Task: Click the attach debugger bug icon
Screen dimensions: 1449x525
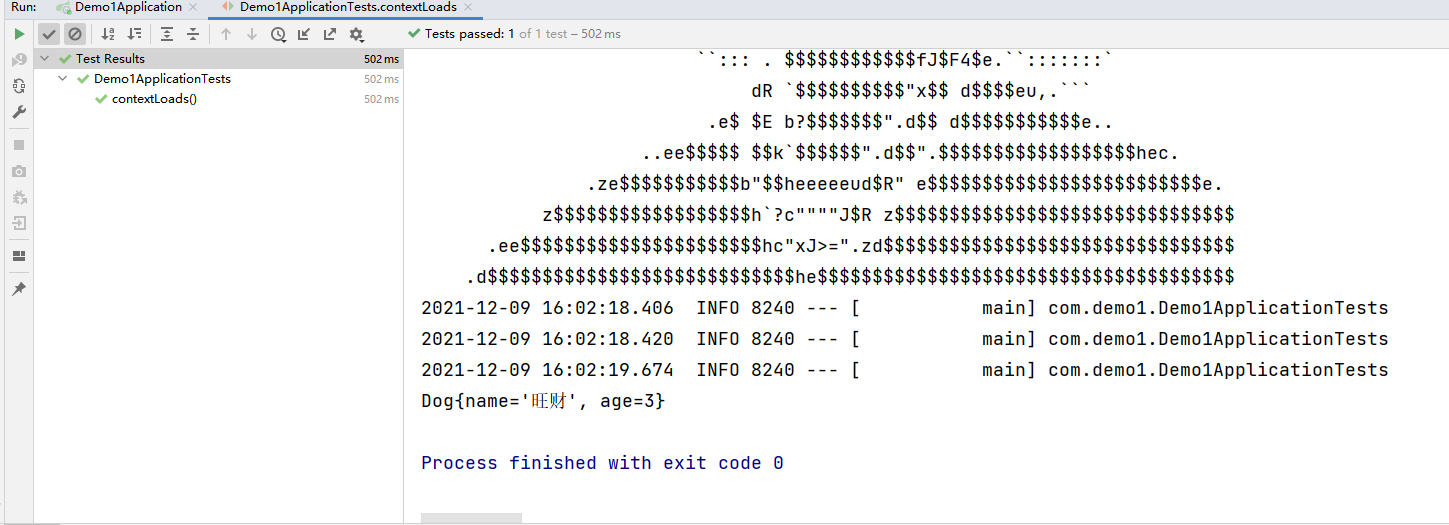Action: point(19,197)
